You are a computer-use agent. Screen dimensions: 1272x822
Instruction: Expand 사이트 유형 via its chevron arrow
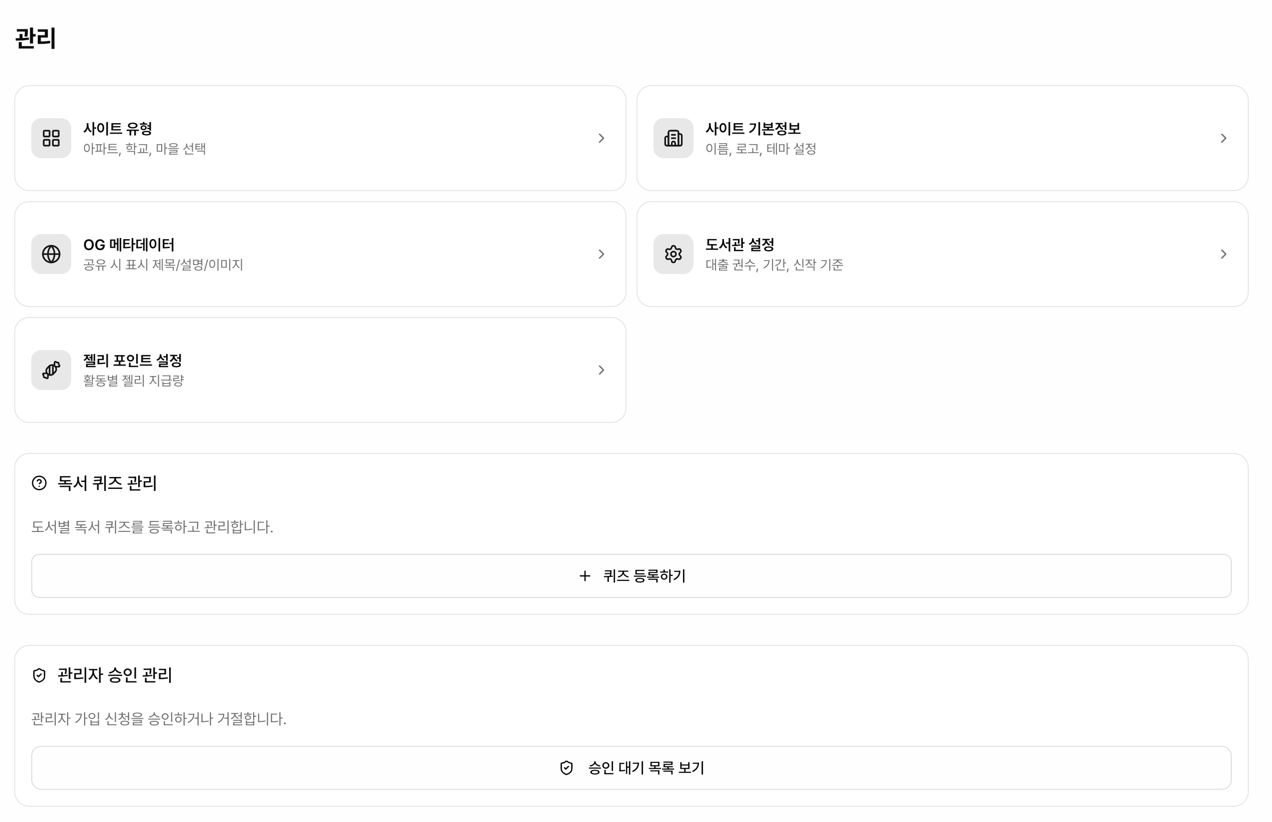click(601, 138)
